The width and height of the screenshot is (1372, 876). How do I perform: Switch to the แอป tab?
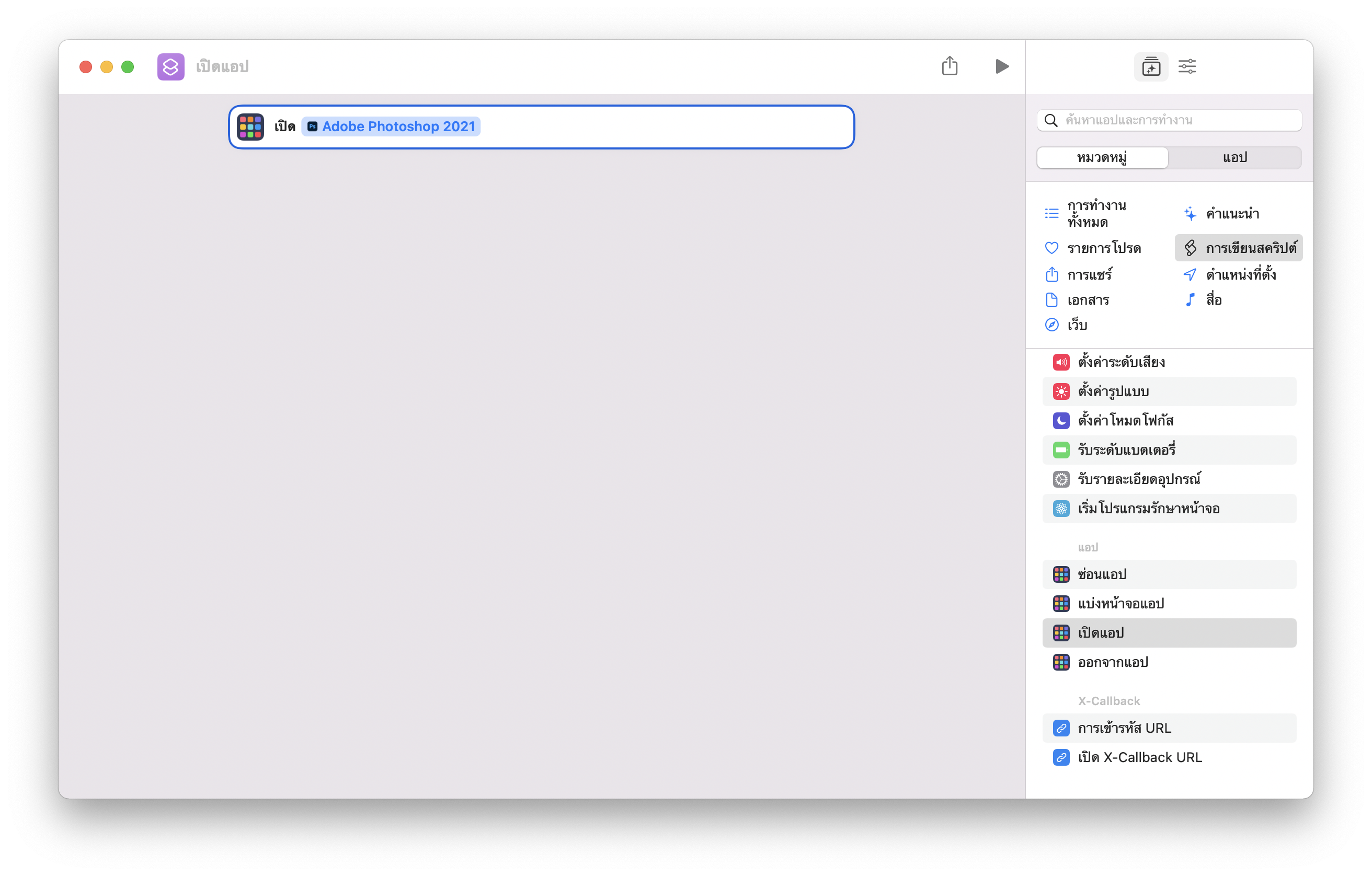click(1234, 158)
